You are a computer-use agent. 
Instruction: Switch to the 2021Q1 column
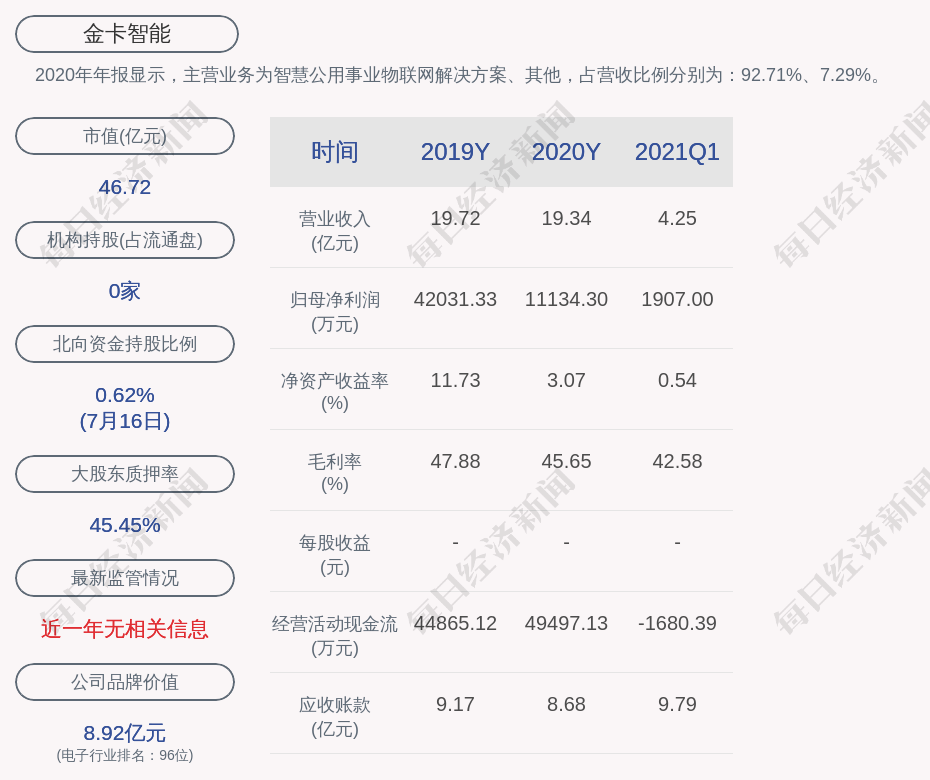(677, 151)
